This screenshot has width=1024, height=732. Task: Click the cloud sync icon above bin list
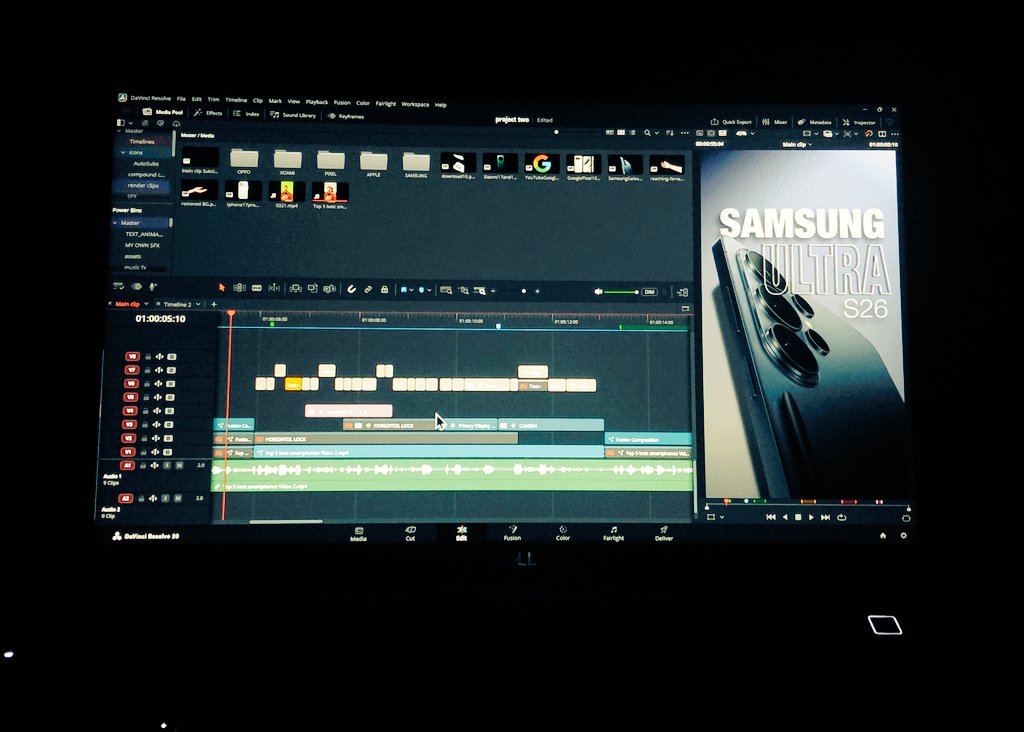[176, 123]
